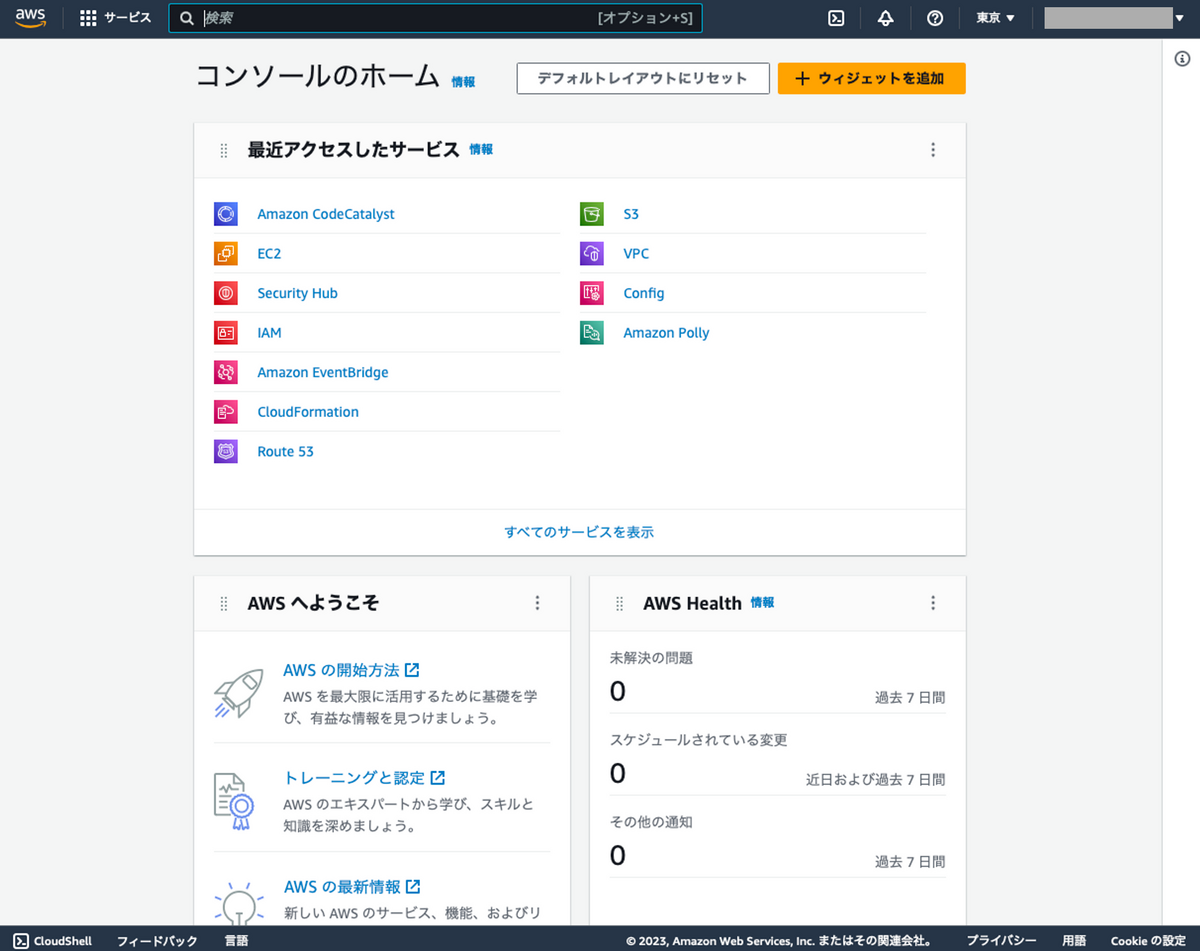Click the lightbulb latest news icon
Image resolution: width=1200 pixels, height=951 pixels.
coord(238,902)
